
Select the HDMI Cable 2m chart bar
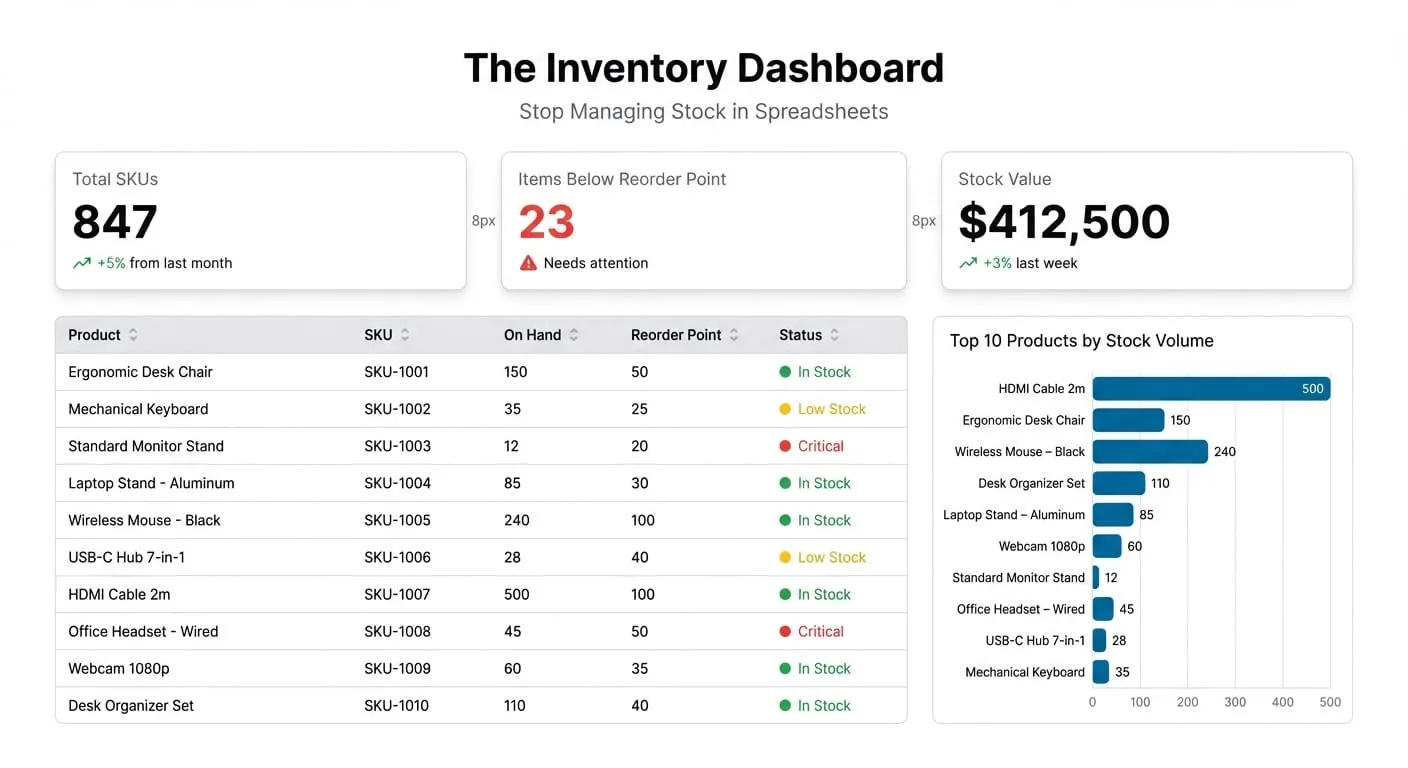[1211, 388]
